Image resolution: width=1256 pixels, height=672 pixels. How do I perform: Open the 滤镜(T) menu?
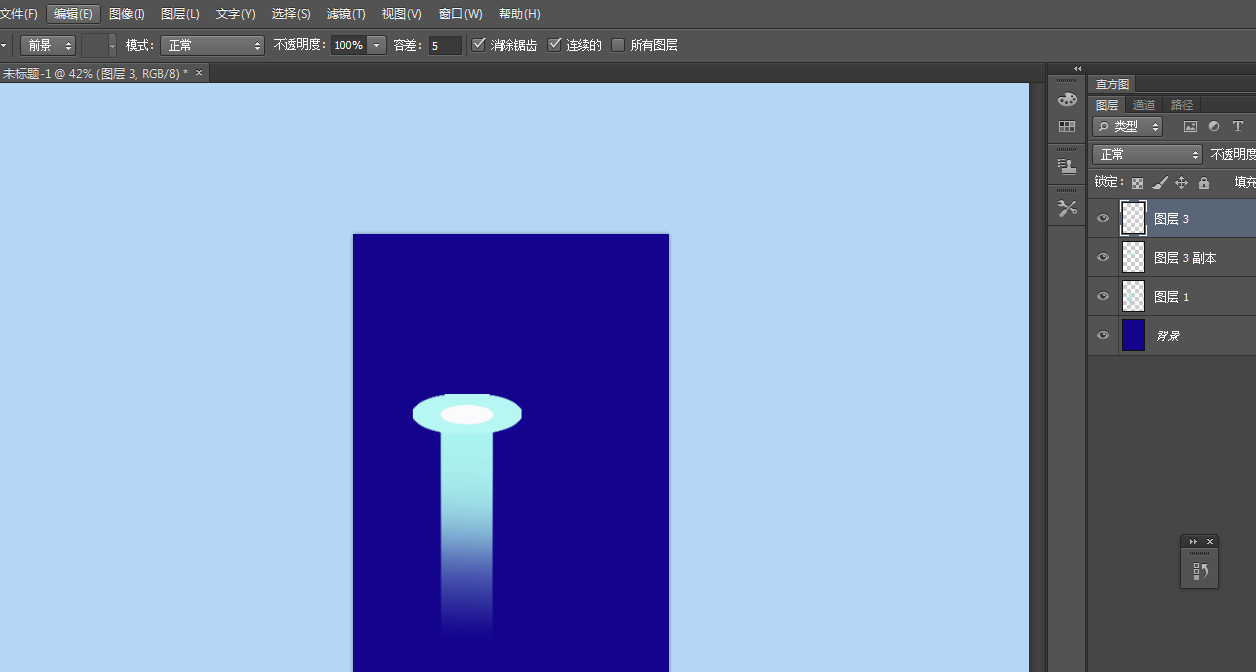[x=346, y=14]
